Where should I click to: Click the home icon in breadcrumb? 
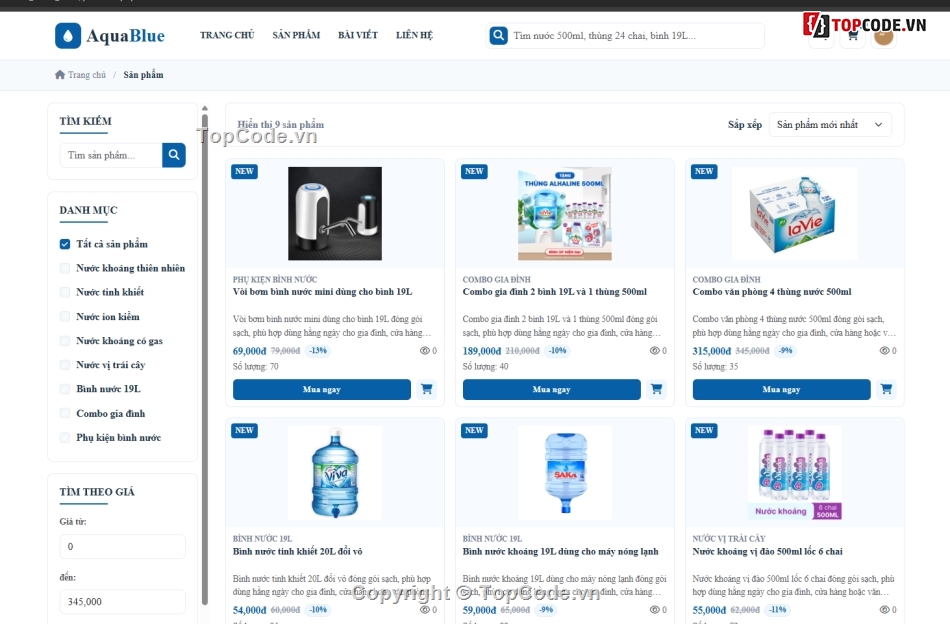[x=60, y=75]
